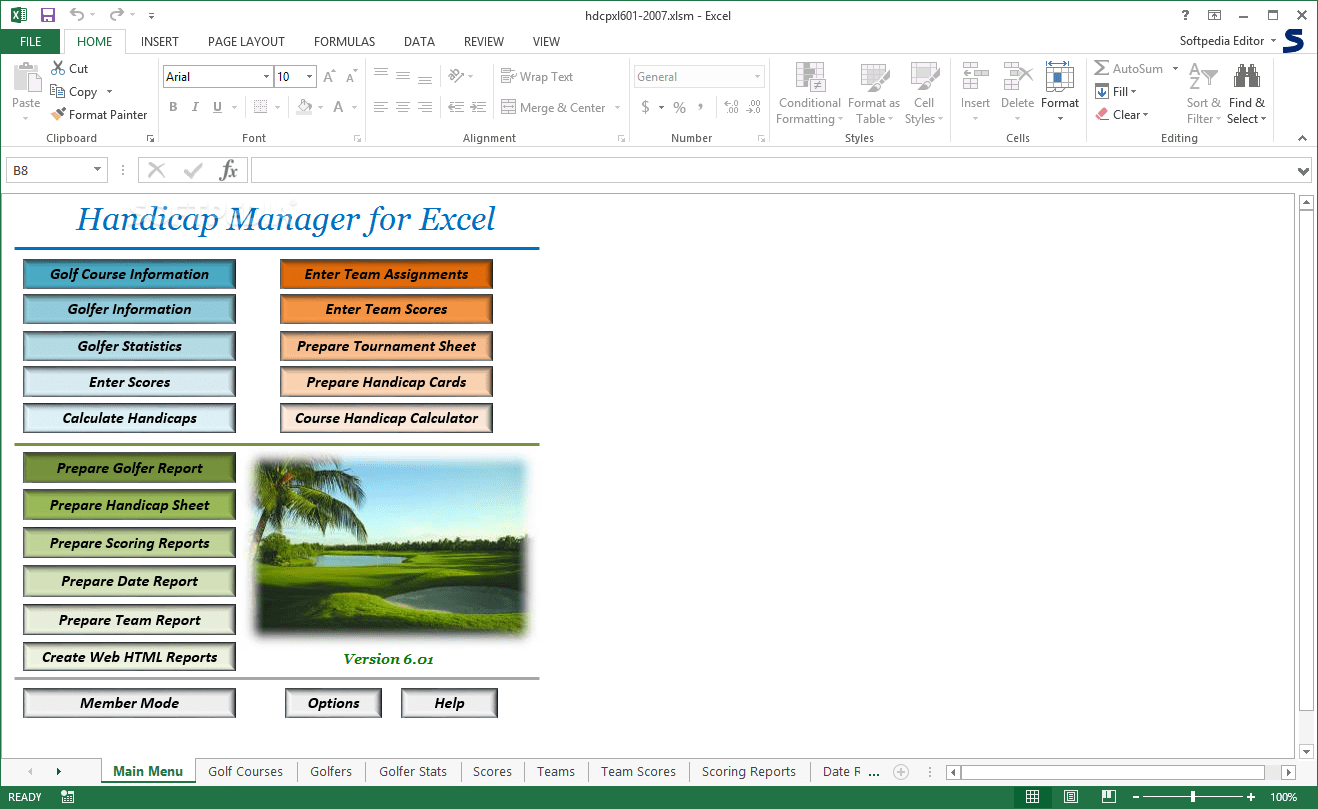Click the Undo arrow icon
The image size is (1318, 809).
tap(78, 15)
